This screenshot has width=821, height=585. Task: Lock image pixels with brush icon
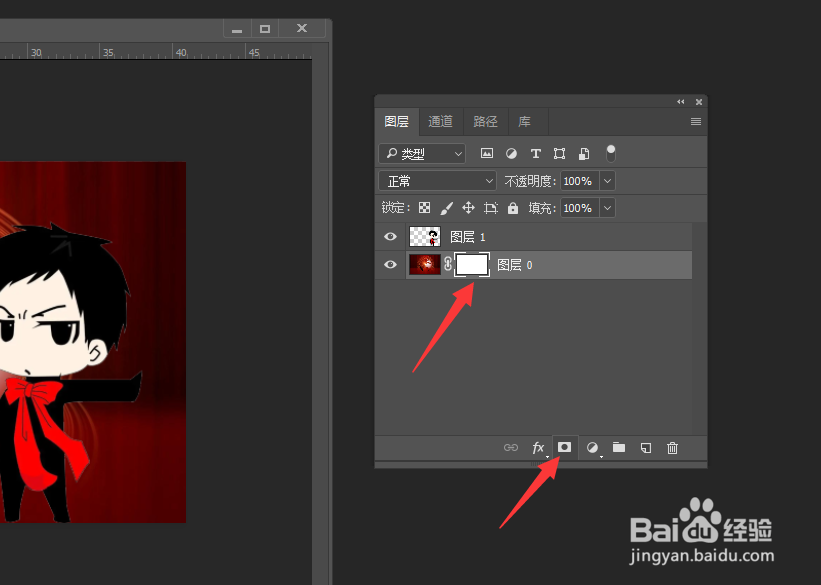click(x=447, y=208)
